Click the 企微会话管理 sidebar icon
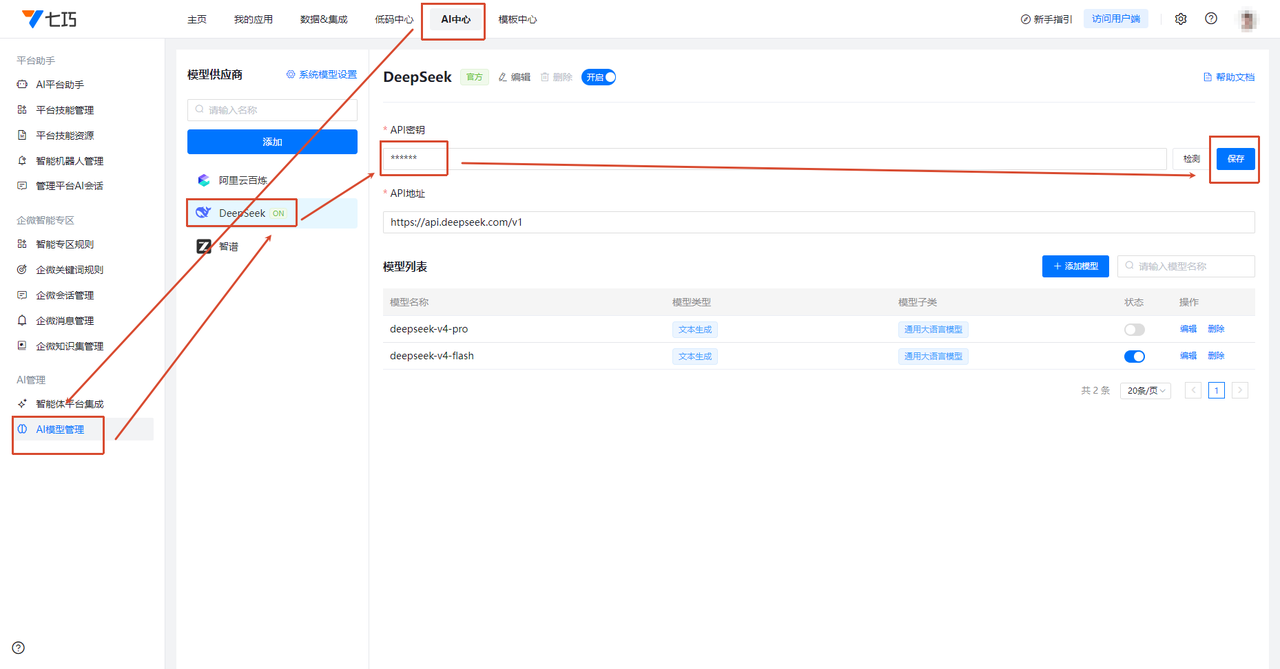 22,295
